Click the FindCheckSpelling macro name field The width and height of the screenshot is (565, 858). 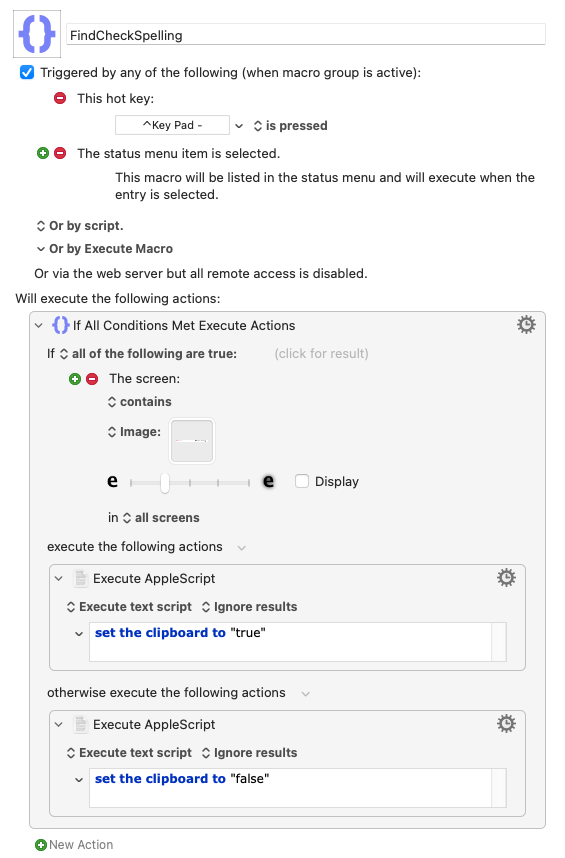click(306, 35)
